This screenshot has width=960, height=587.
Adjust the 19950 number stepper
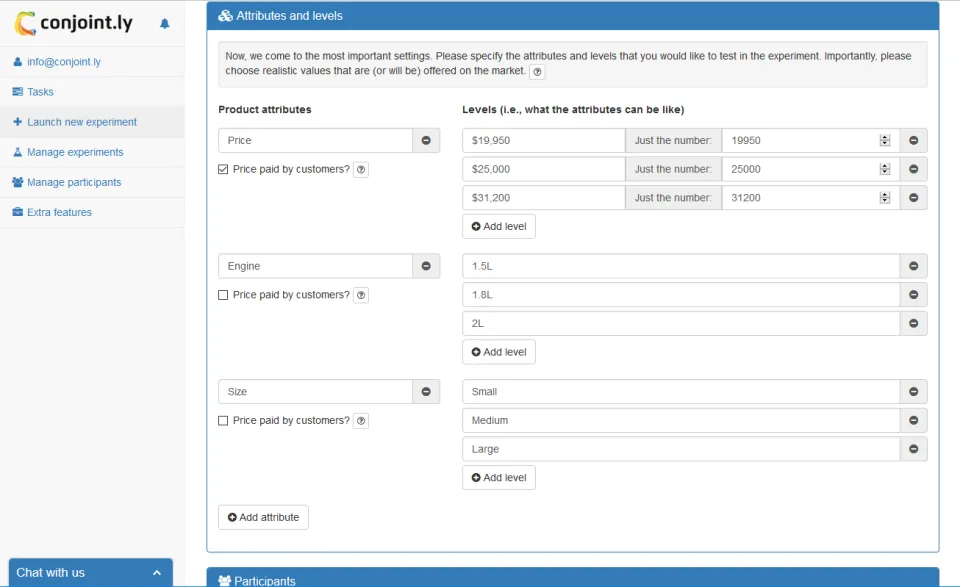coord(885,140)
